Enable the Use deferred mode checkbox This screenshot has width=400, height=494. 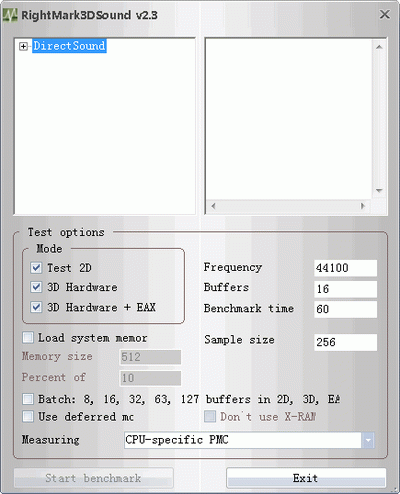[x=28, y=416]
